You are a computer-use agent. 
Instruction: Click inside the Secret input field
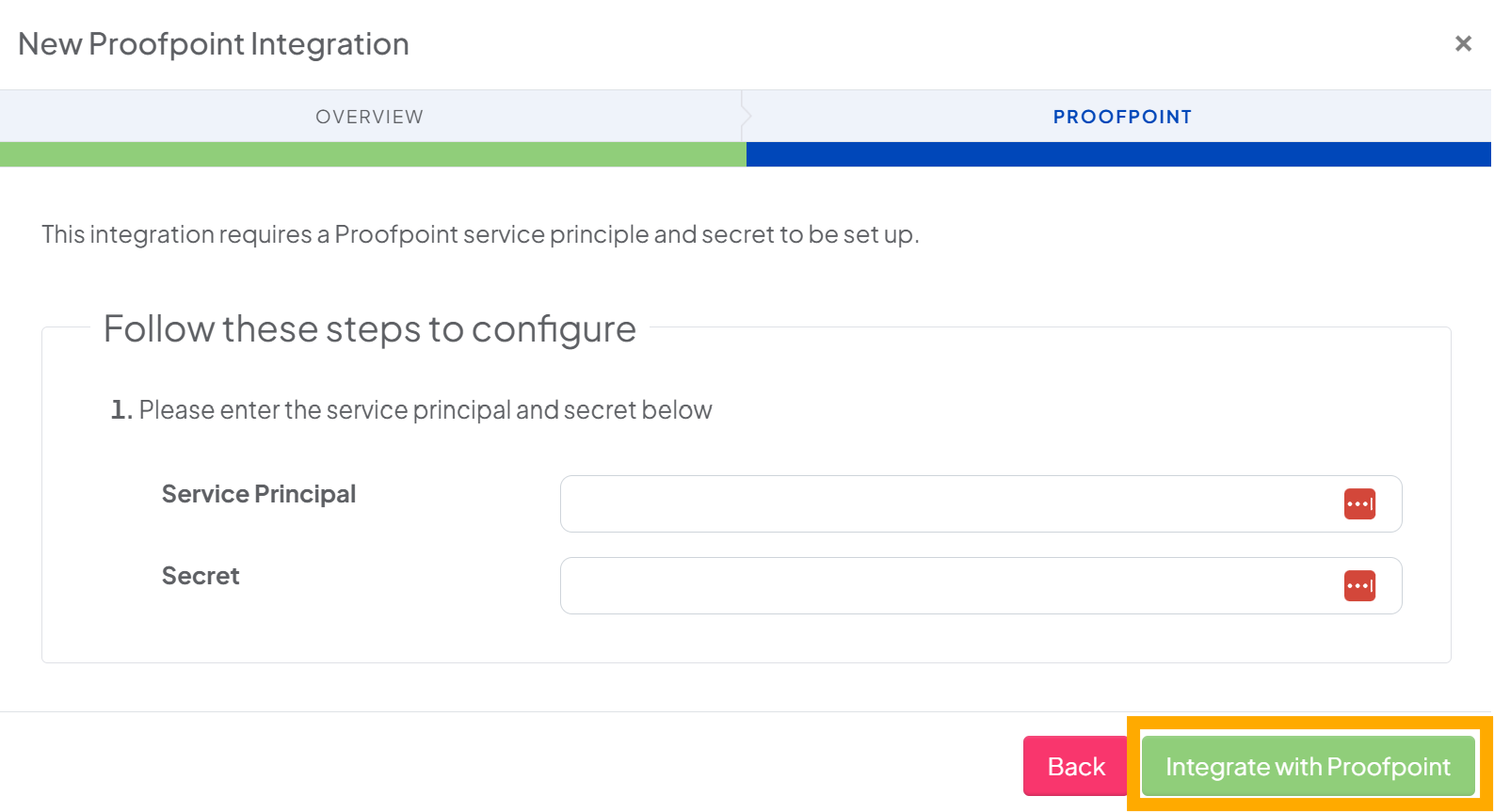941,585
